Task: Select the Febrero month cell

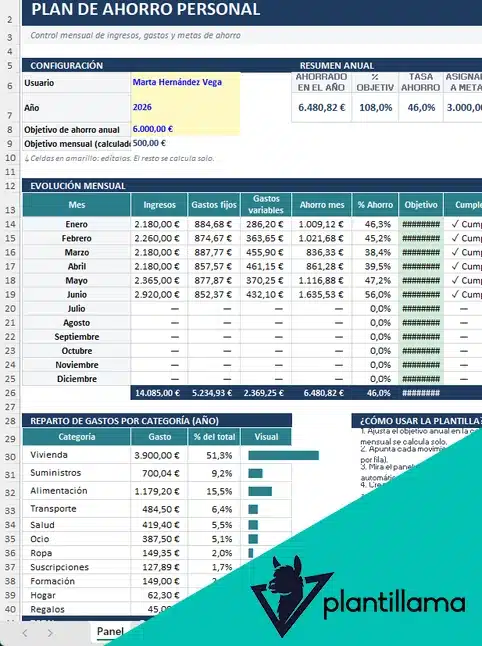Action: (77, 238)
